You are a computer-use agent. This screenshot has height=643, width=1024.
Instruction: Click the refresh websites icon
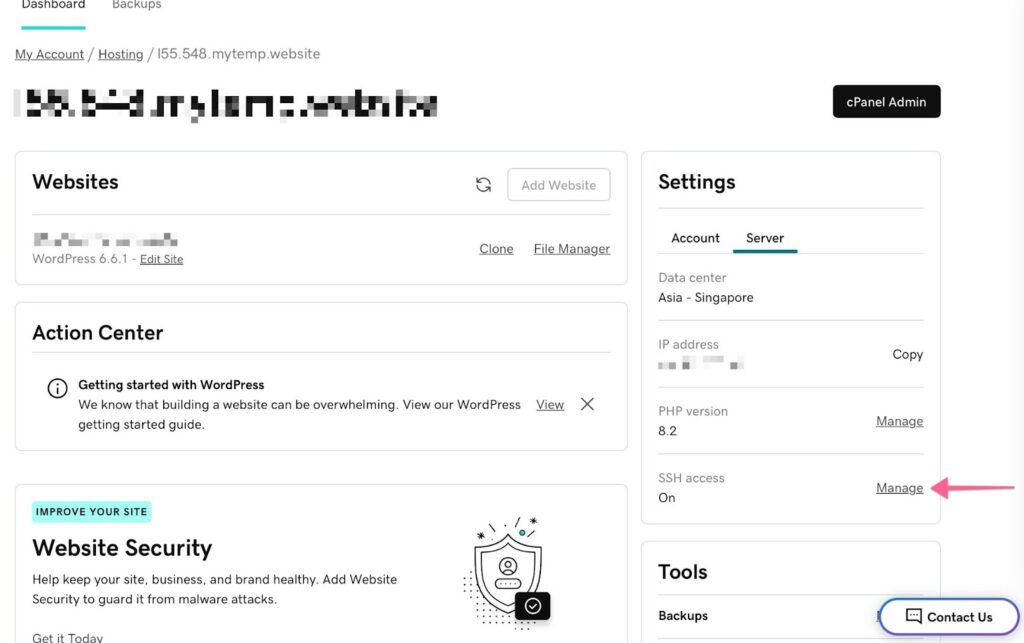483,185
